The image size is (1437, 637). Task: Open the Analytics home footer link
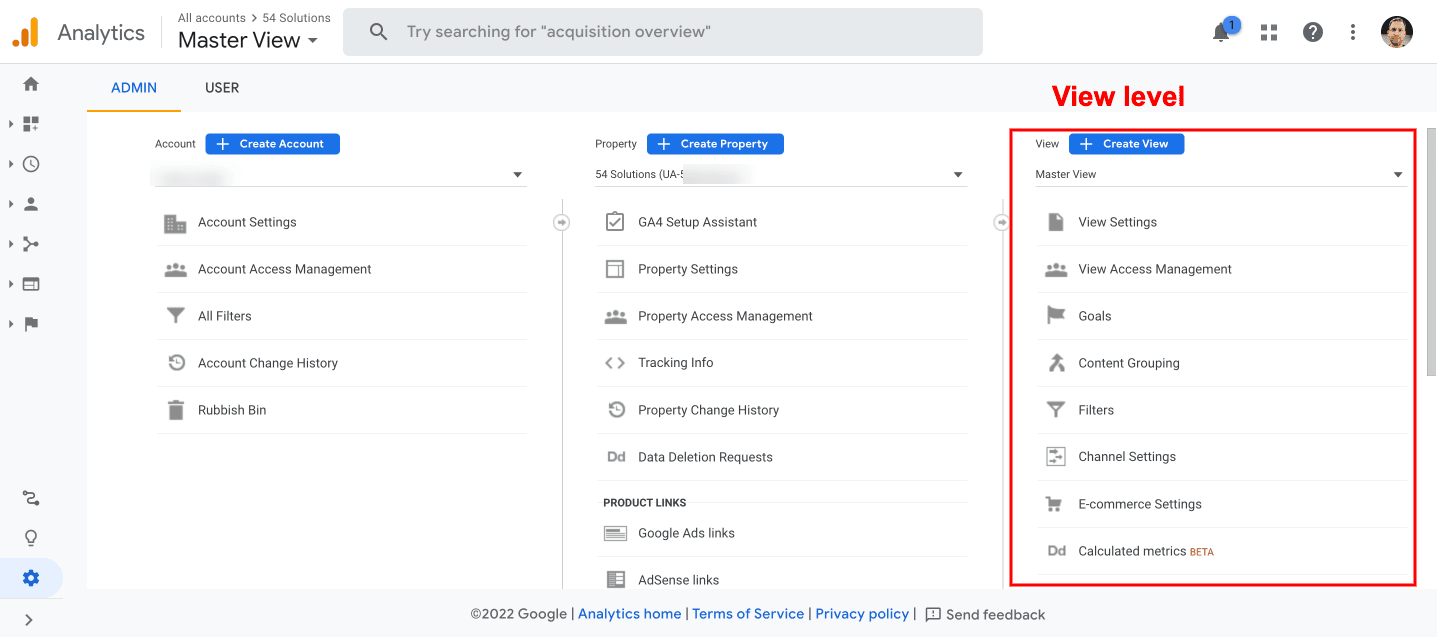(x=629, y=614)
